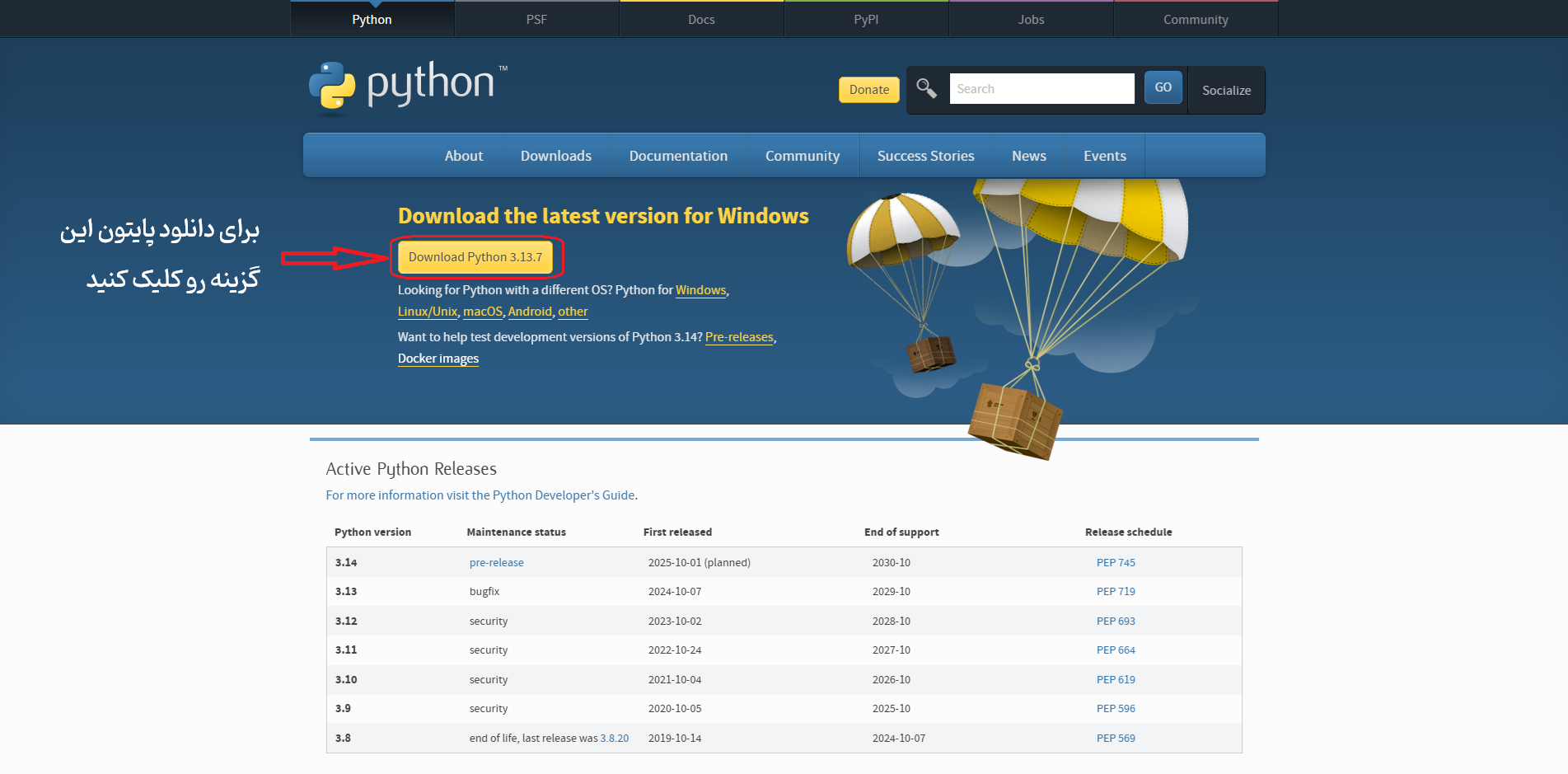The width and height of the screenshot is (1568, 774).
Task: Open the Docker images link
Action: (x=438, y=359)
